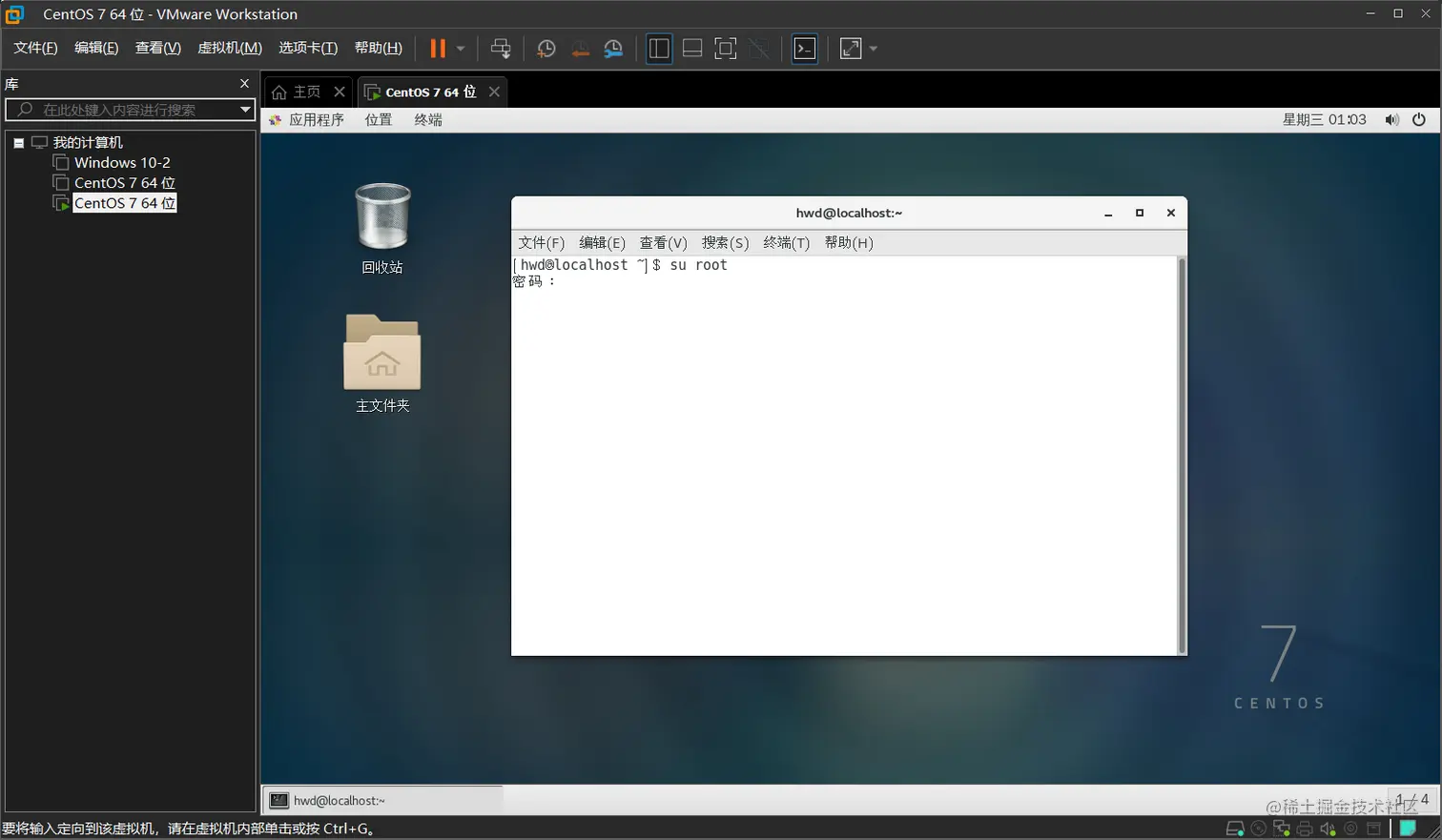Viewport: 1442px width, 840px height.
Task: Open the 帮助(H) menu in VMware
Action: [379, 48]
